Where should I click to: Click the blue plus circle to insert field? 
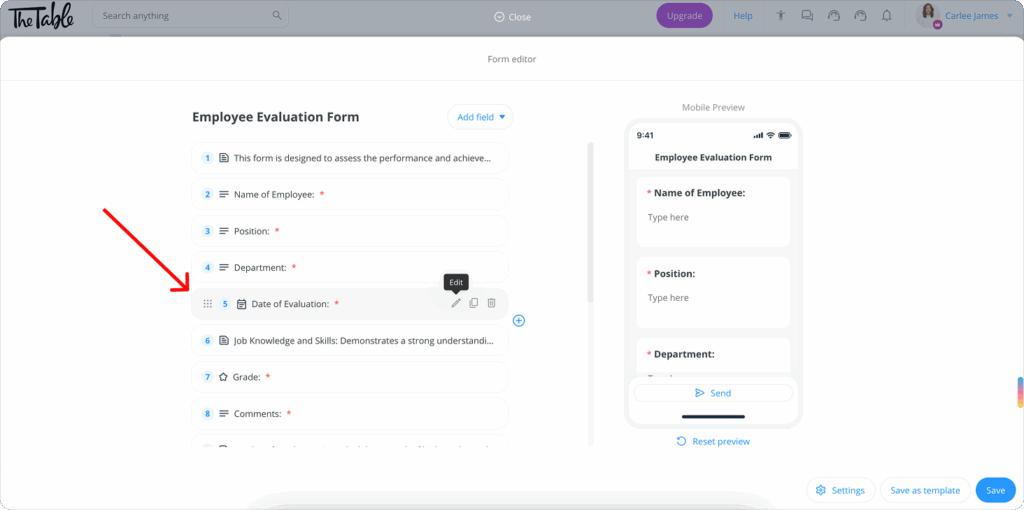pyautogui.click(x=519, y=321)
